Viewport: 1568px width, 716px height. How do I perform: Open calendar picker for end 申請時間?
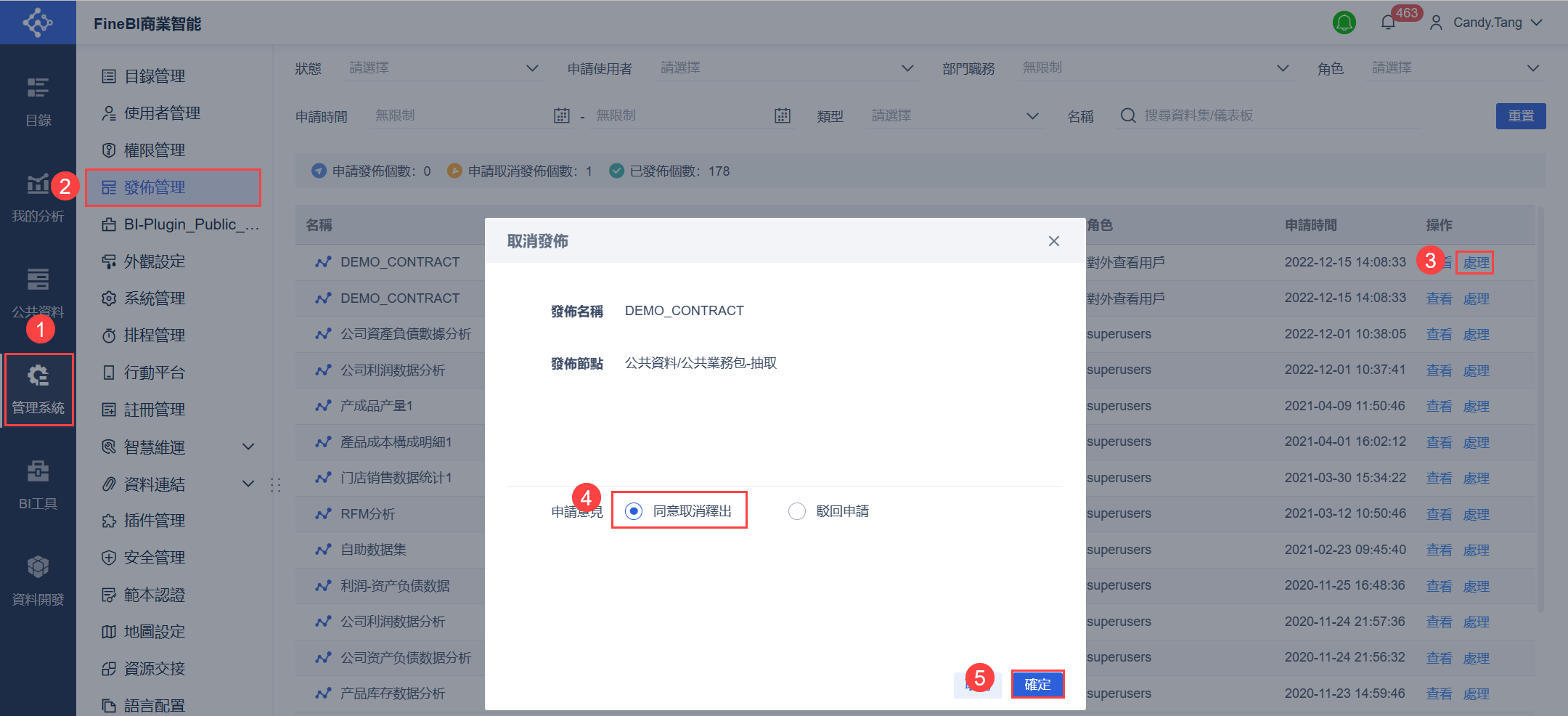click(783, 115)
